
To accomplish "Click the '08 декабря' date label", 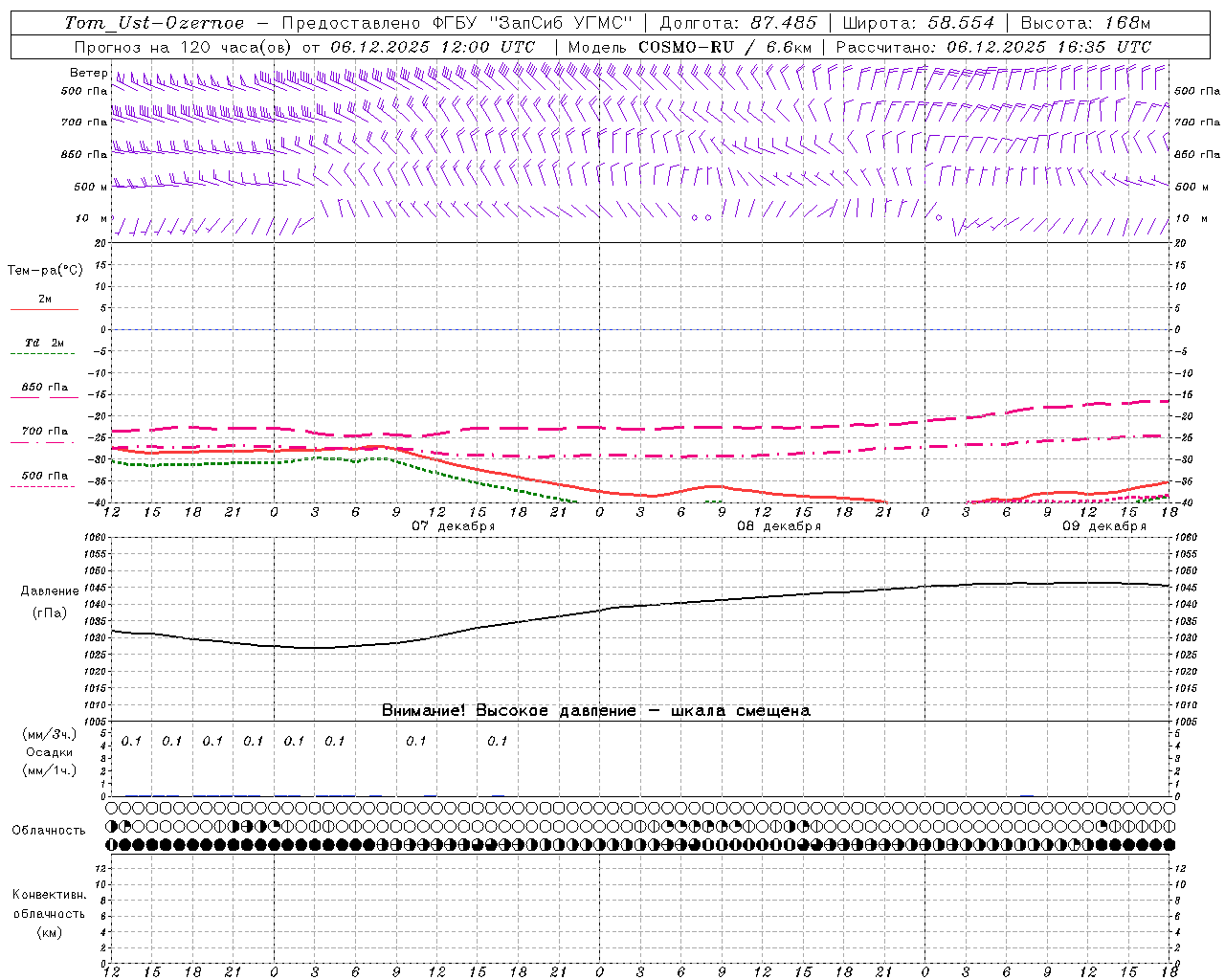I will [779, 526].
